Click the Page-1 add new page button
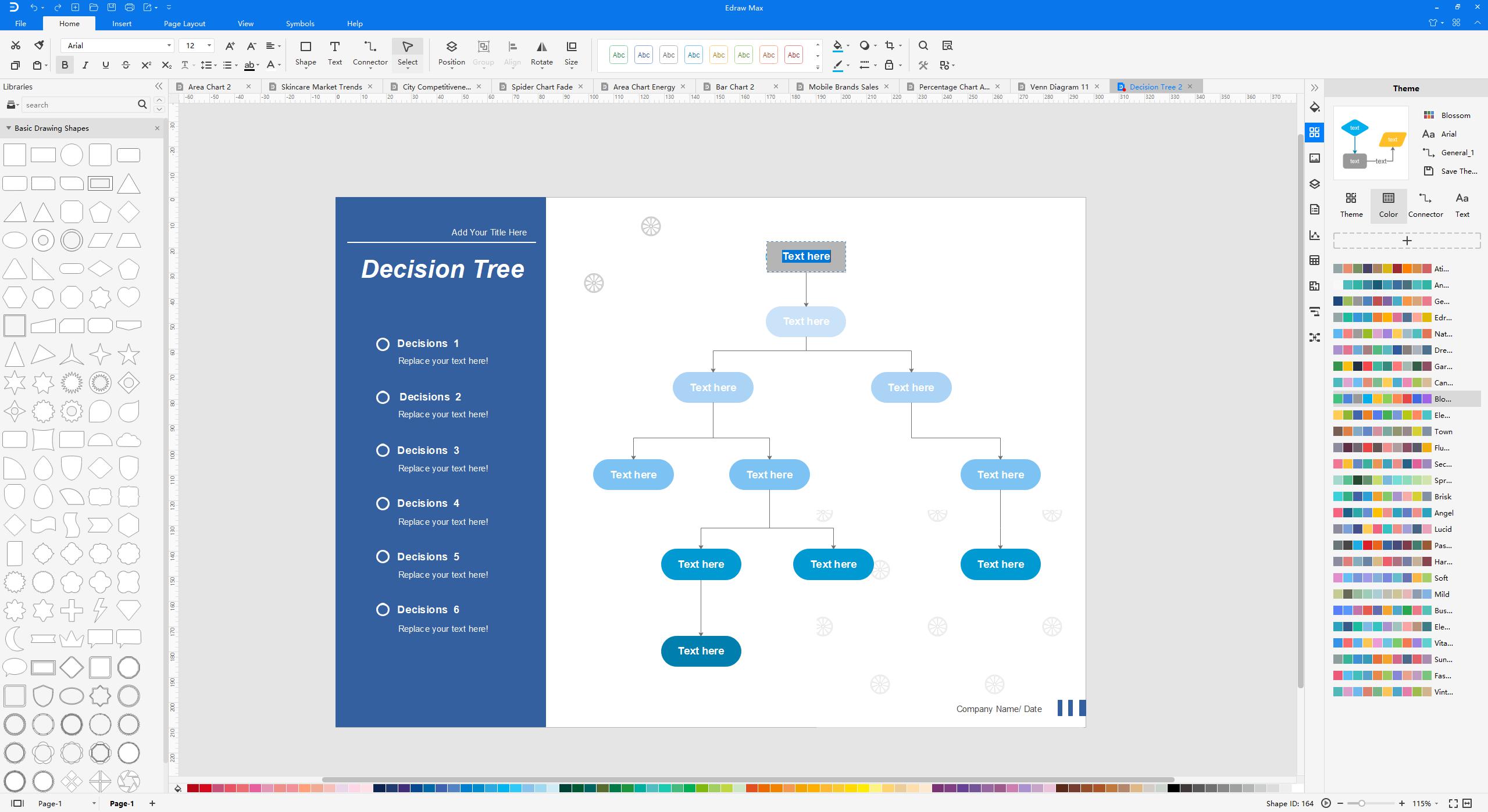The height and width of the screenshot is (812, 1488). pos(155,803)
